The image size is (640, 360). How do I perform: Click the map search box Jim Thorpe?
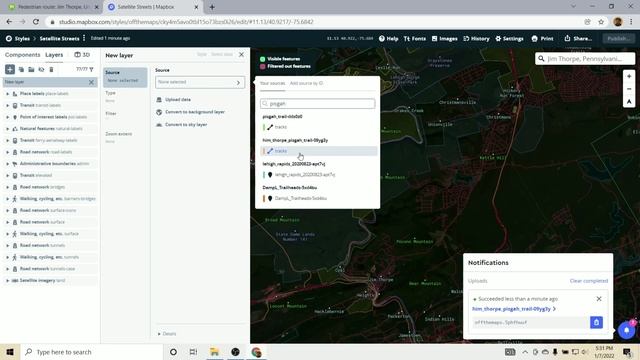[x=585, y=59]
